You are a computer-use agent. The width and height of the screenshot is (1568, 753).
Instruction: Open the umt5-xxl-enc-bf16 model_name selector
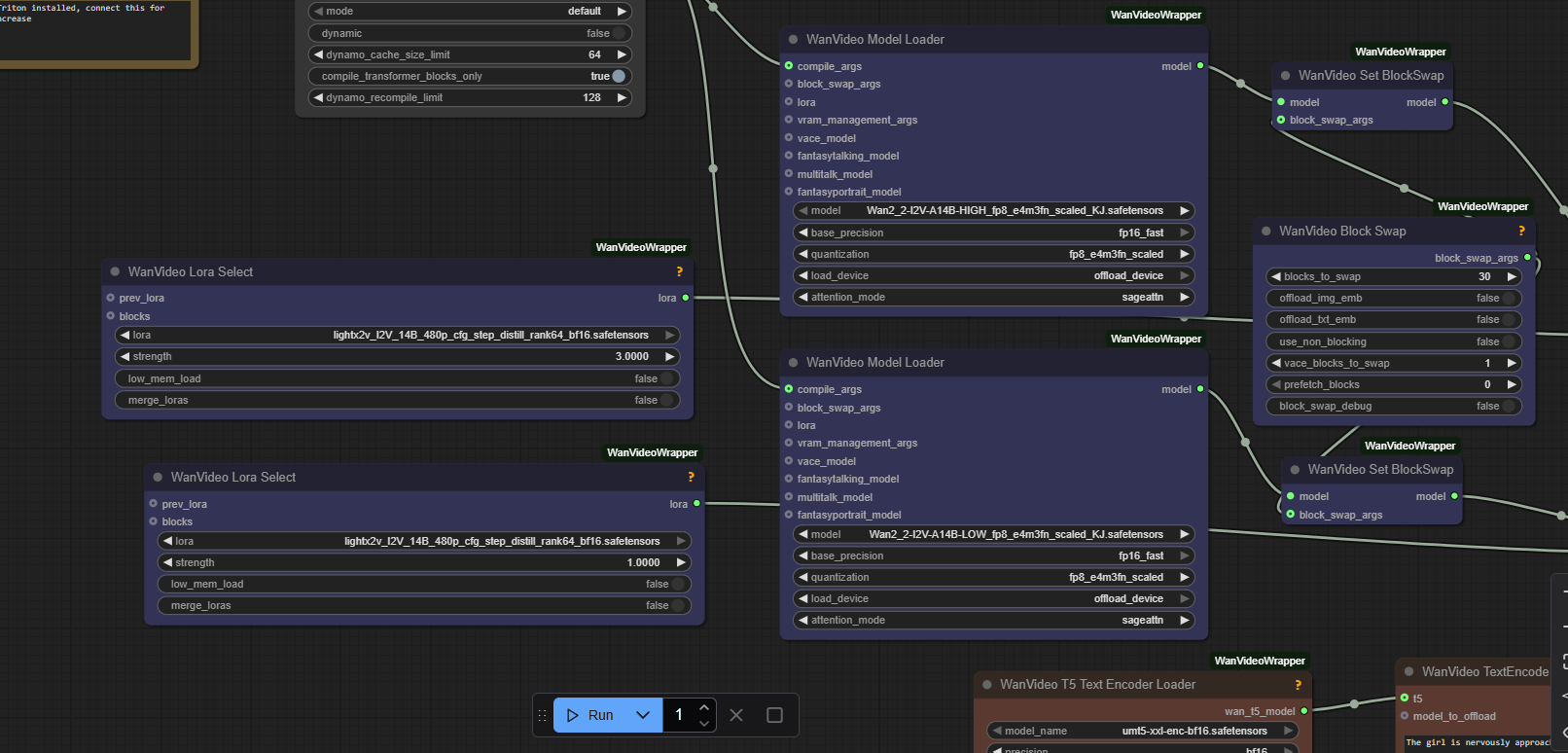pyautogui.click(x=1143, y=732)
